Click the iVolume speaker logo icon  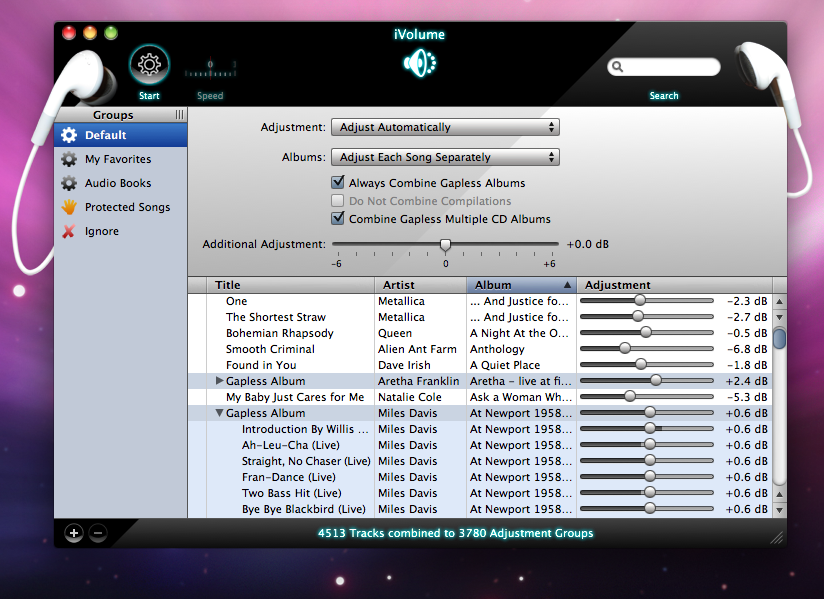(418, 64)
